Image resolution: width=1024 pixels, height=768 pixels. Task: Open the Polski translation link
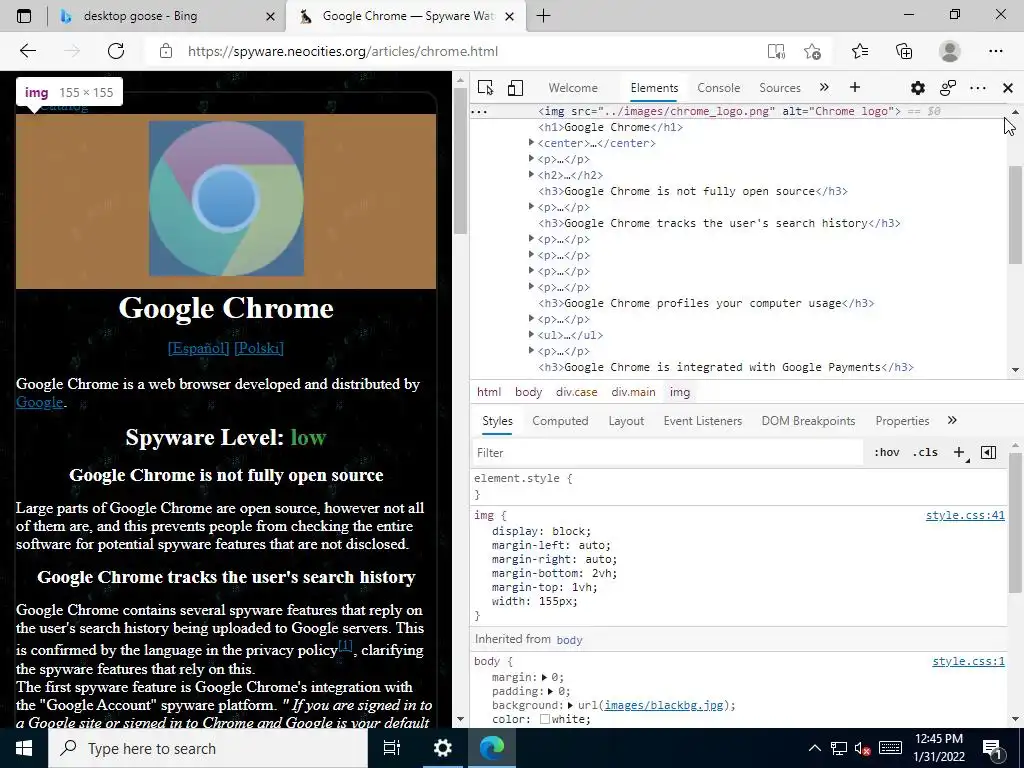tap(259, 348)
